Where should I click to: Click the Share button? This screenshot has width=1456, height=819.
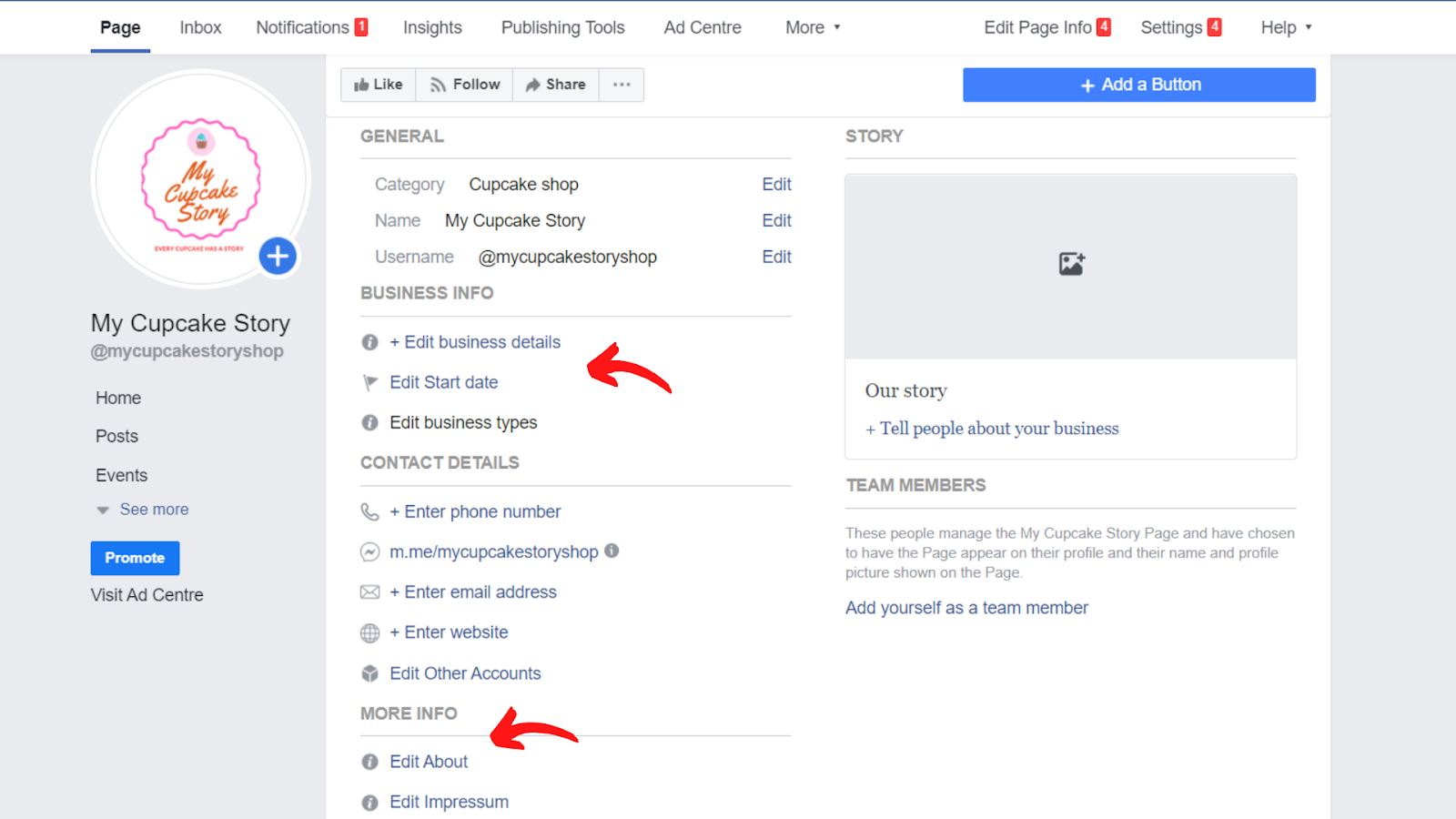pos(556,85)
